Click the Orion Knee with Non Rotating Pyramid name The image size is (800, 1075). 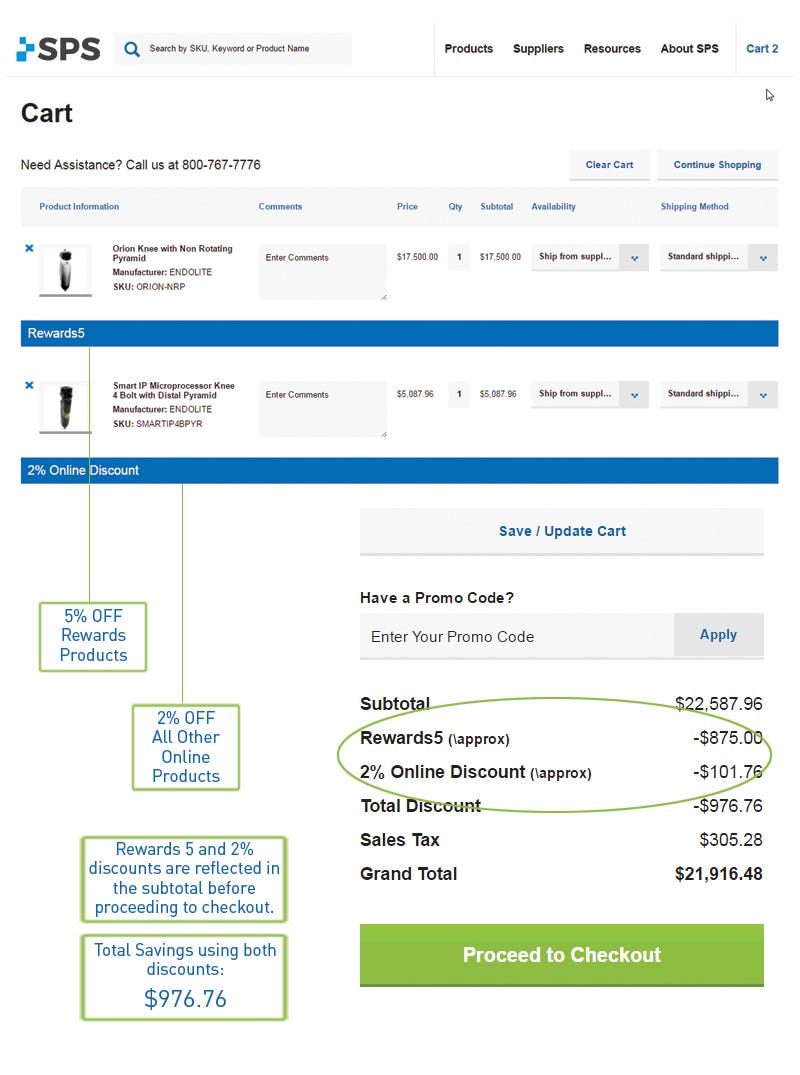[173, 253]
